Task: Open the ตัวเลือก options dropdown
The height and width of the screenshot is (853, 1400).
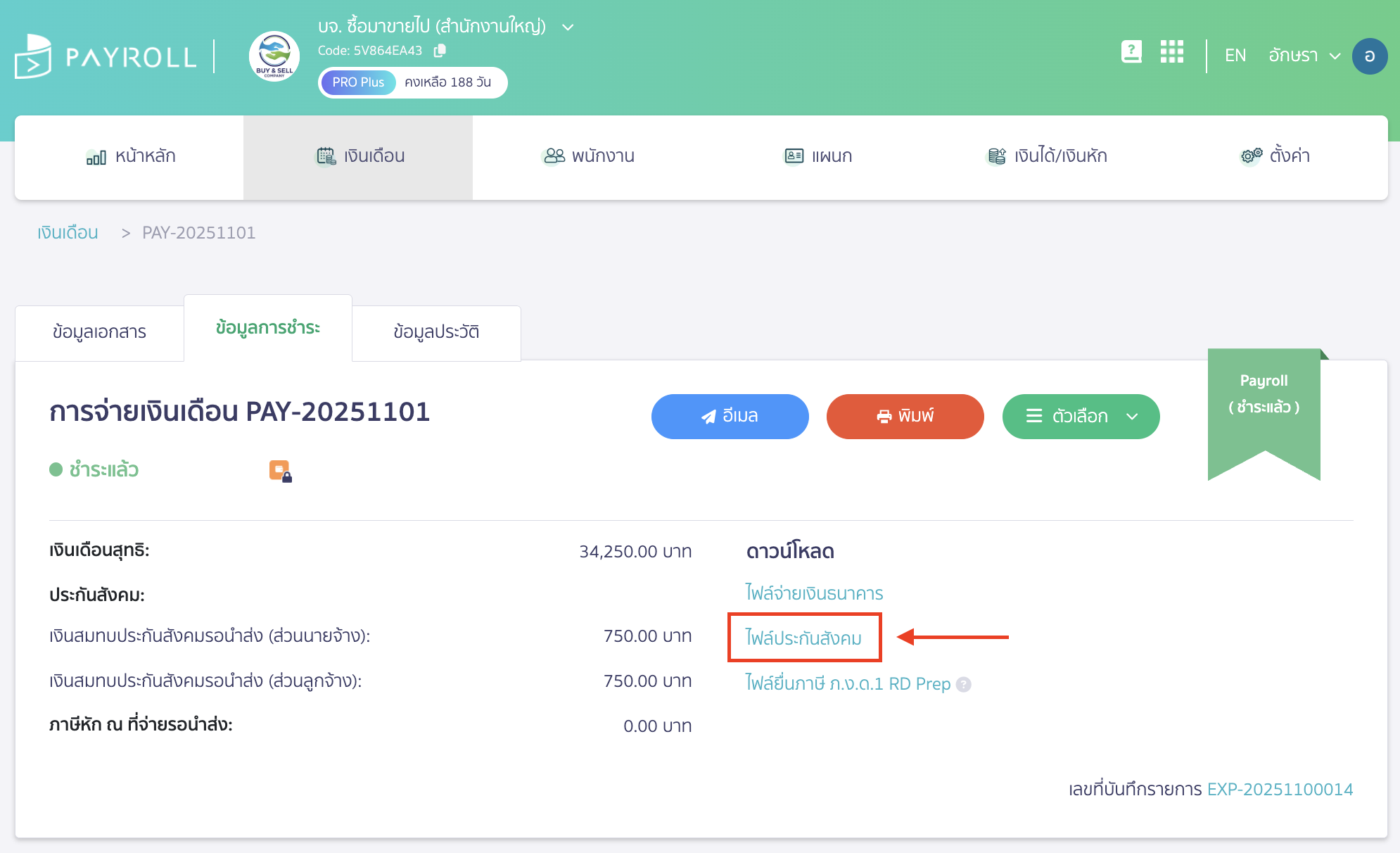Action: pos(1081,416)
